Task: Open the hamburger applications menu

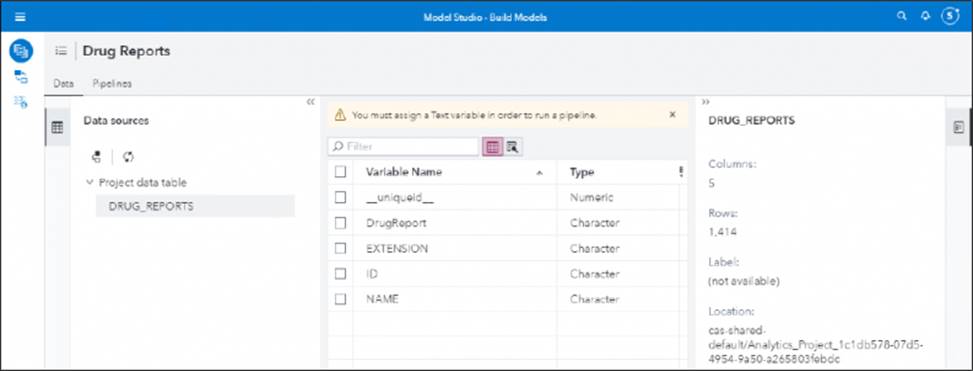Action: 20,17
